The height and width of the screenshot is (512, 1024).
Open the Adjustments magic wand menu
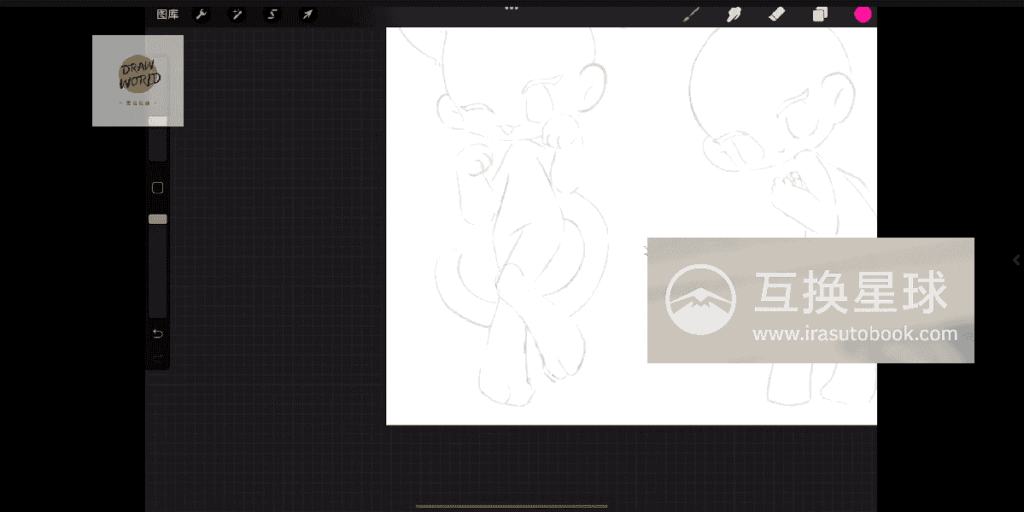point(237,15)
